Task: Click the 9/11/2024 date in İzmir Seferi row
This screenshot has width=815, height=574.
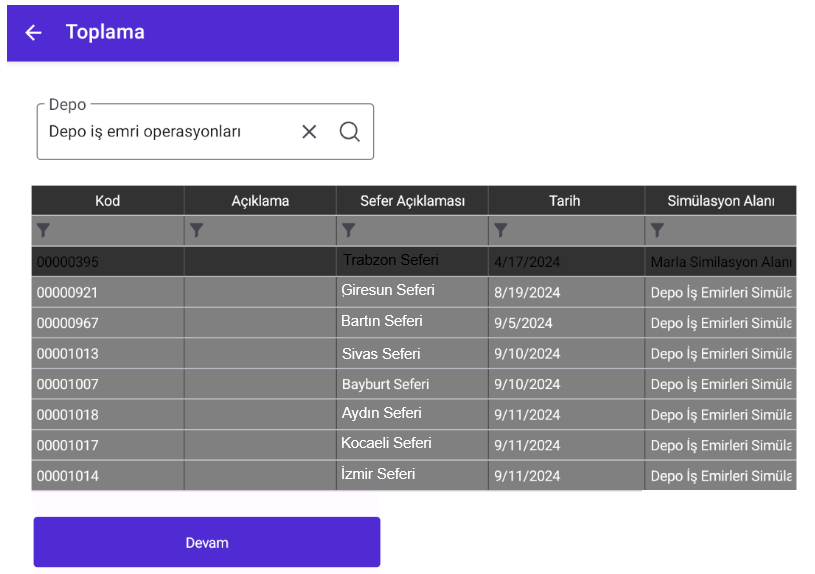Action: coord(527,476)
